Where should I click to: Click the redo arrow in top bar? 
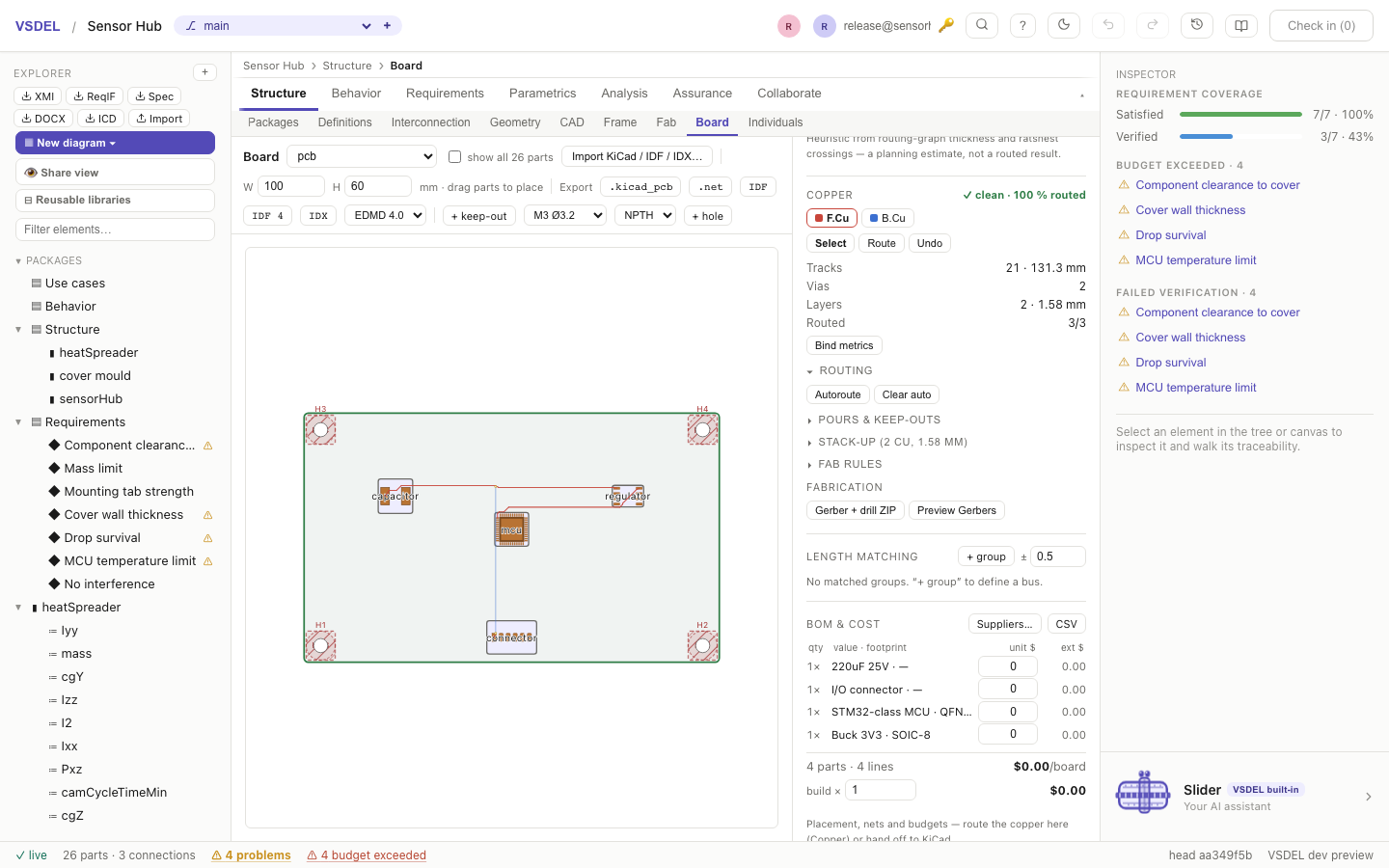(1152, 26)
